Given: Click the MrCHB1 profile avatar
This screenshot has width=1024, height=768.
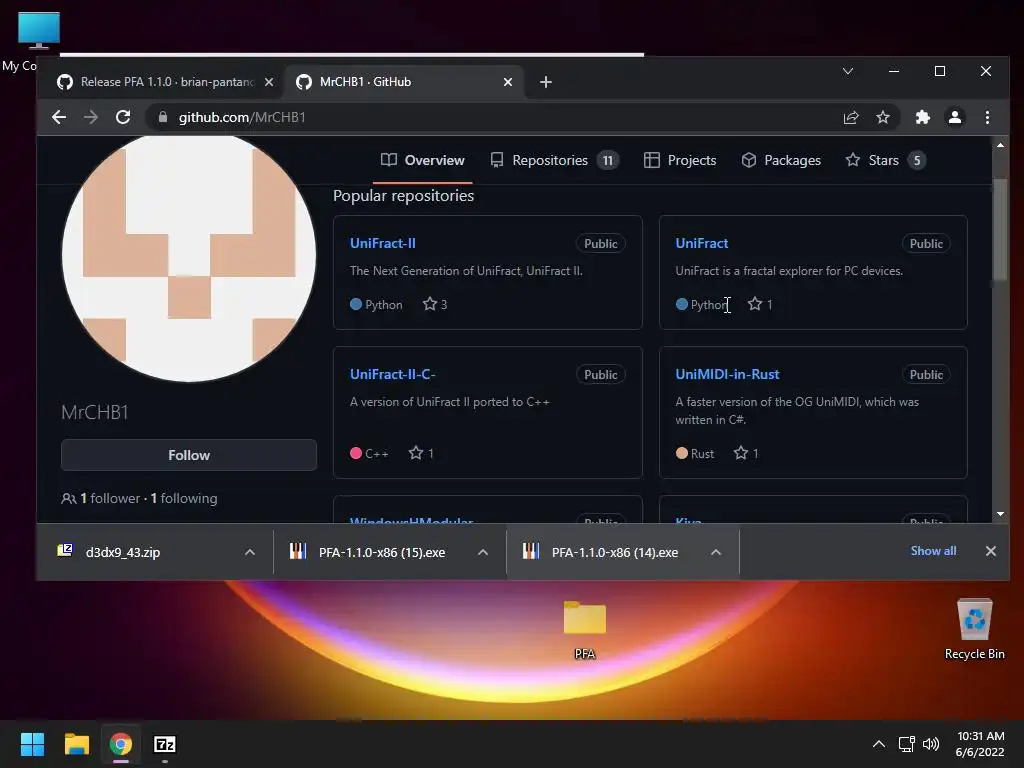Looking at the screenshot, I should [189, 256].
